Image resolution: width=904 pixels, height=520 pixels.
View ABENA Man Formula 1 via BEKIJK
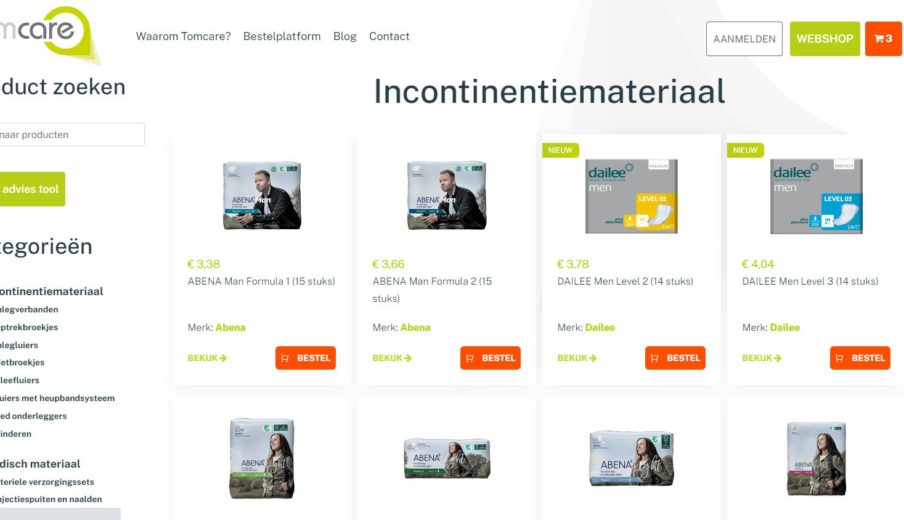coord(207,358)
